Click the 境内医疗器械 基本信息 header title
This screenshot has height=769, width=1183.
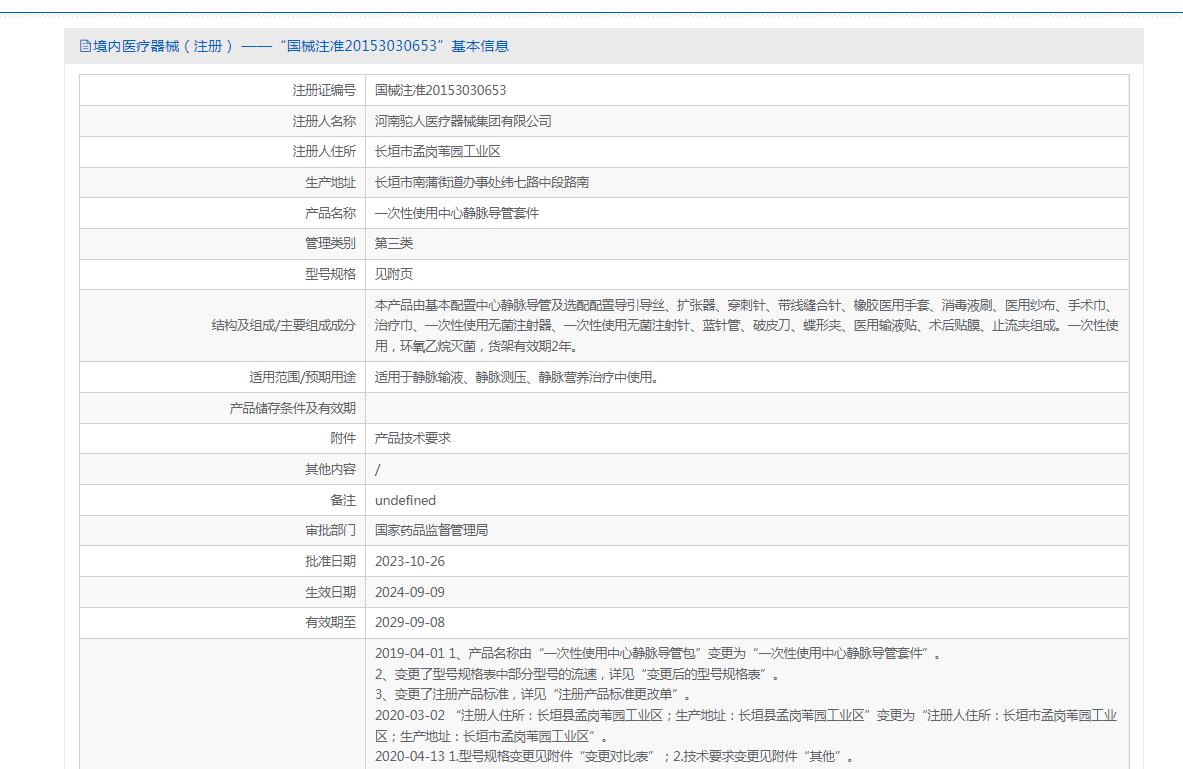tap(300, 46)
